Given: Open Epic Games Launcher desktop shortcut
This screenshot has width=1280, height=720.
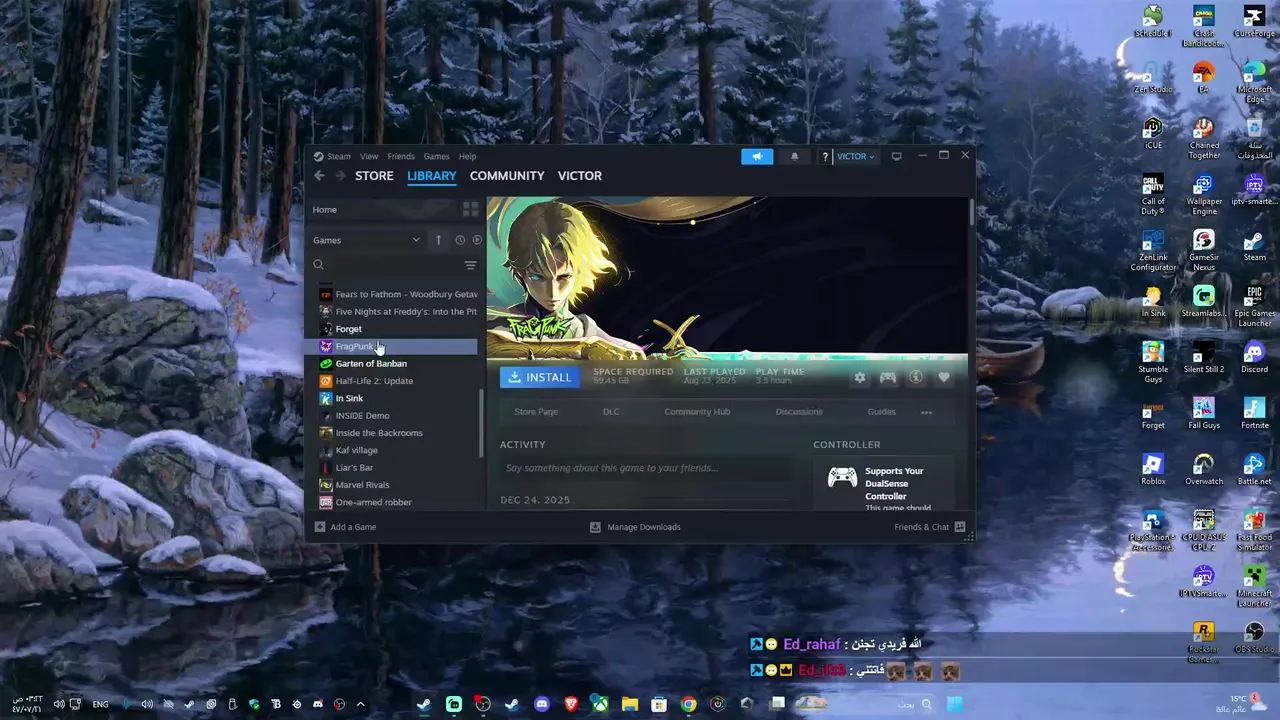Looking at the screenshot, I should coord(1254,307).
